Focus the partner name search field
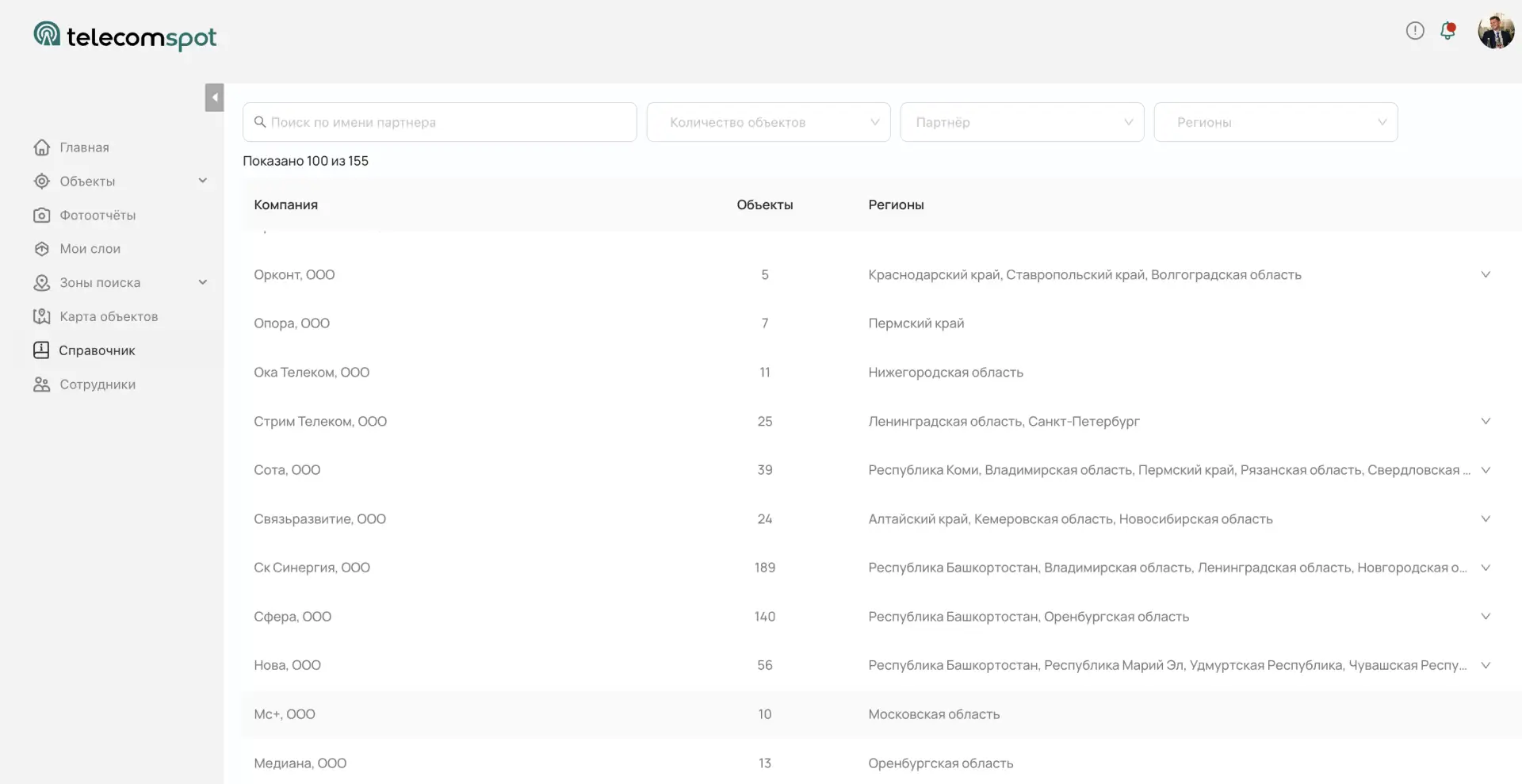The image size is (1522, 784). coord(439,122)
